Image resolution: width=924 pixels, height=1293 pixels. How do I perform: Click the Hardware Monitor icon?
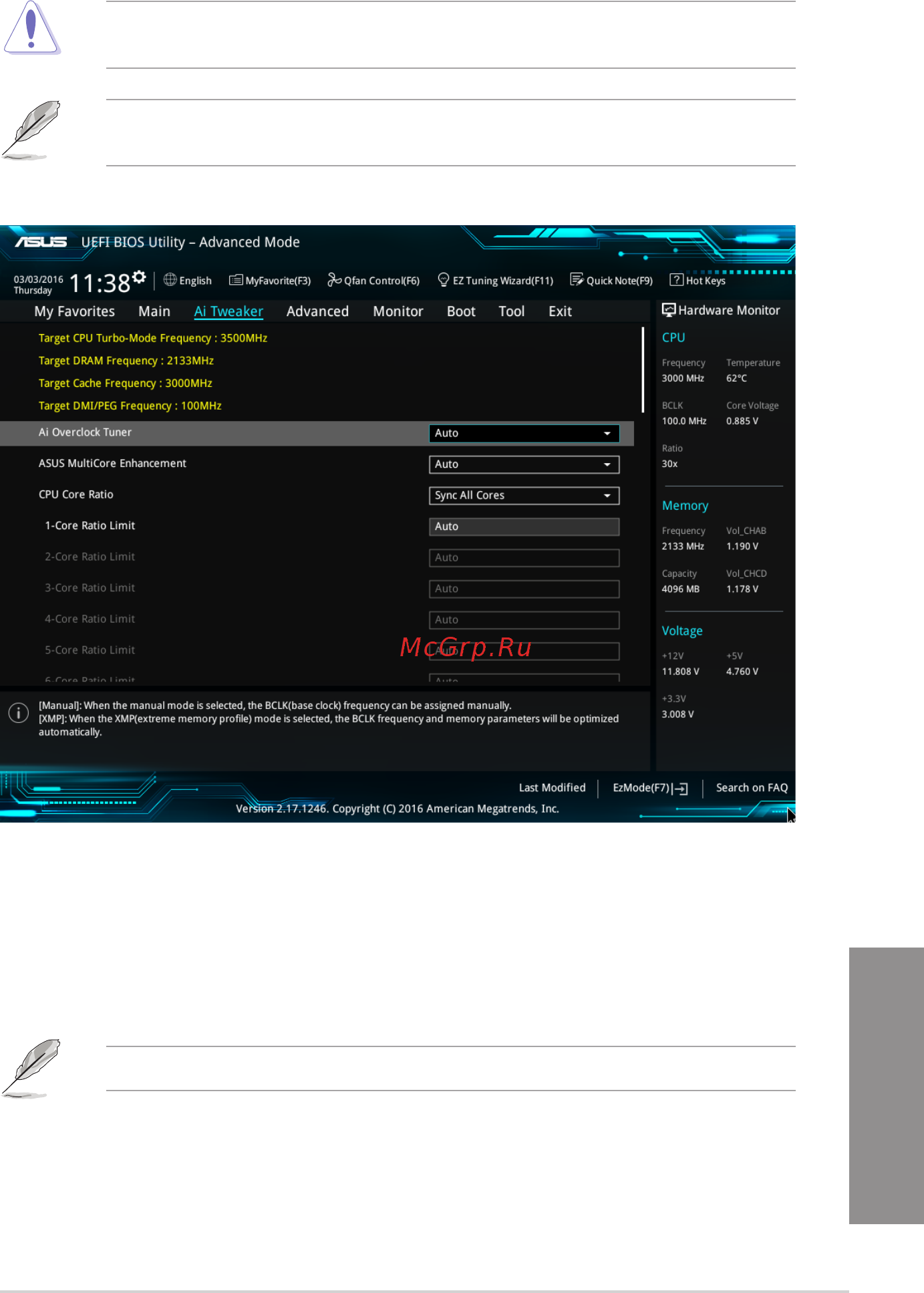tap(669, 310)
